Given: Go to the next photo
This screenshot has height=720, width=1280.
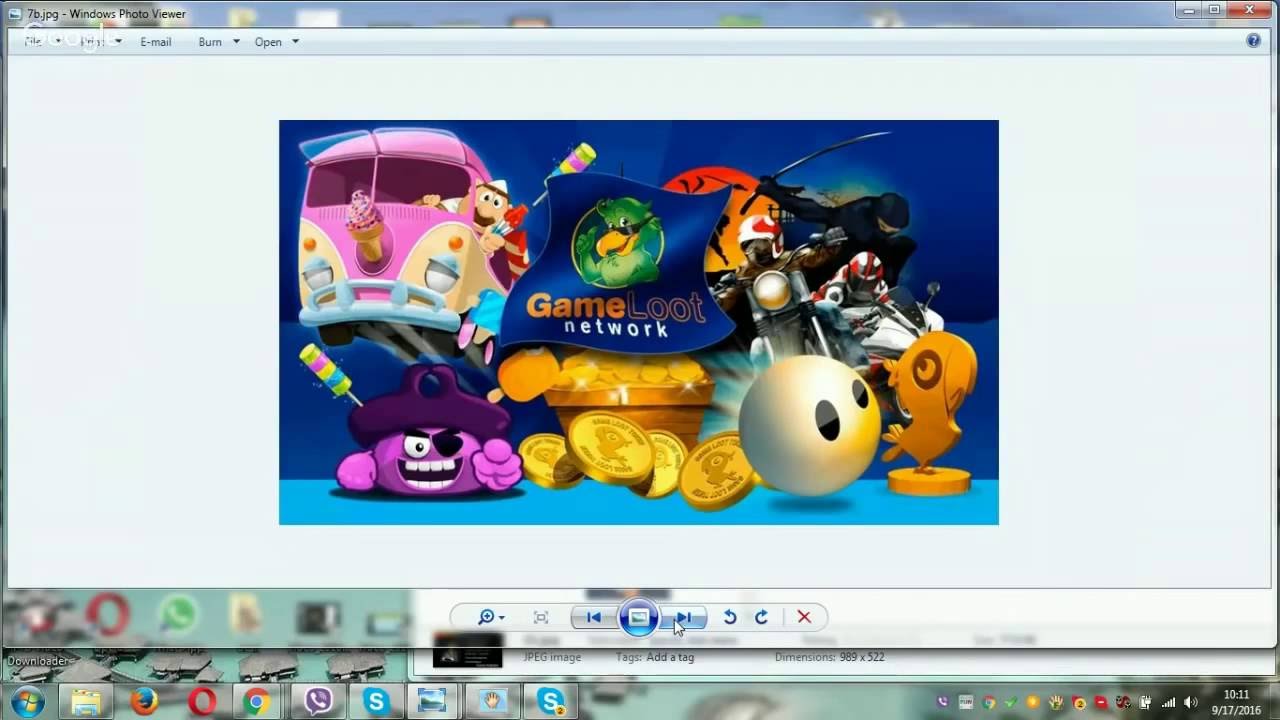Looking at the screenshot, I should [684, 617].
